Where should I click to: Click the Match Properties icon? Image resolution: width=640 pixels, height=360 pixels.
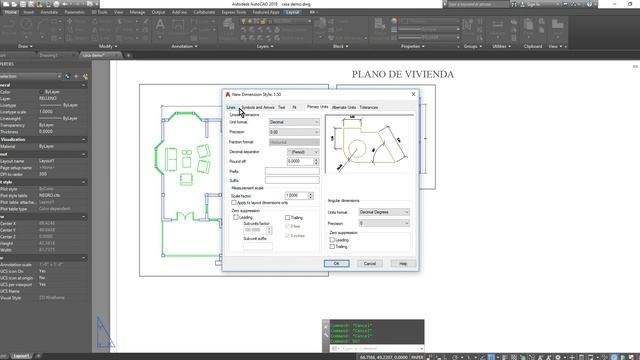click(x=380, y=25)
